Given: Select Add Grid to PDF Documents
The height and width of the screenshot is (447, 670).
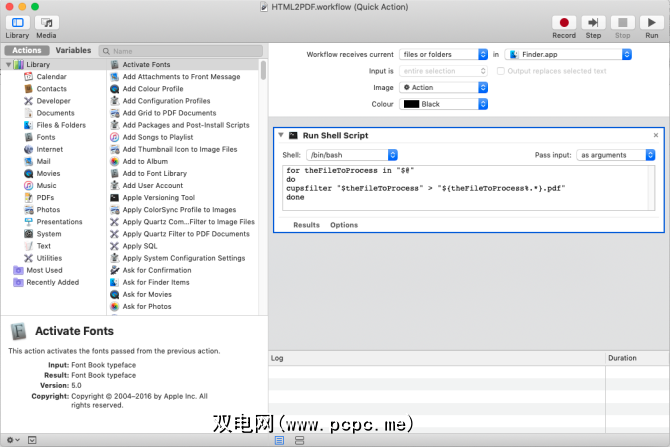Looking at the screenshot, I should (169, 113).
